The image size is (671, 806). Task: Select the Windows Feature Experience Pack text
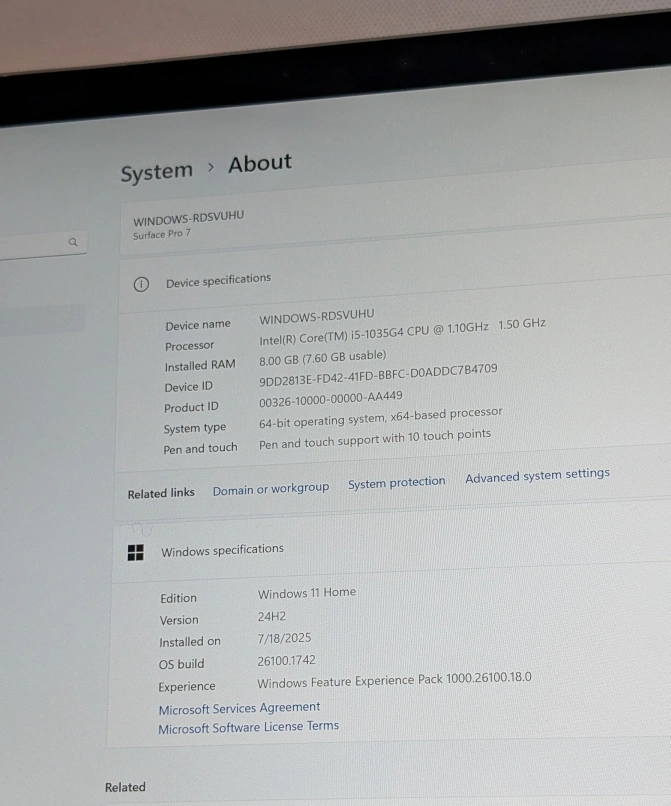pos(394,681)
